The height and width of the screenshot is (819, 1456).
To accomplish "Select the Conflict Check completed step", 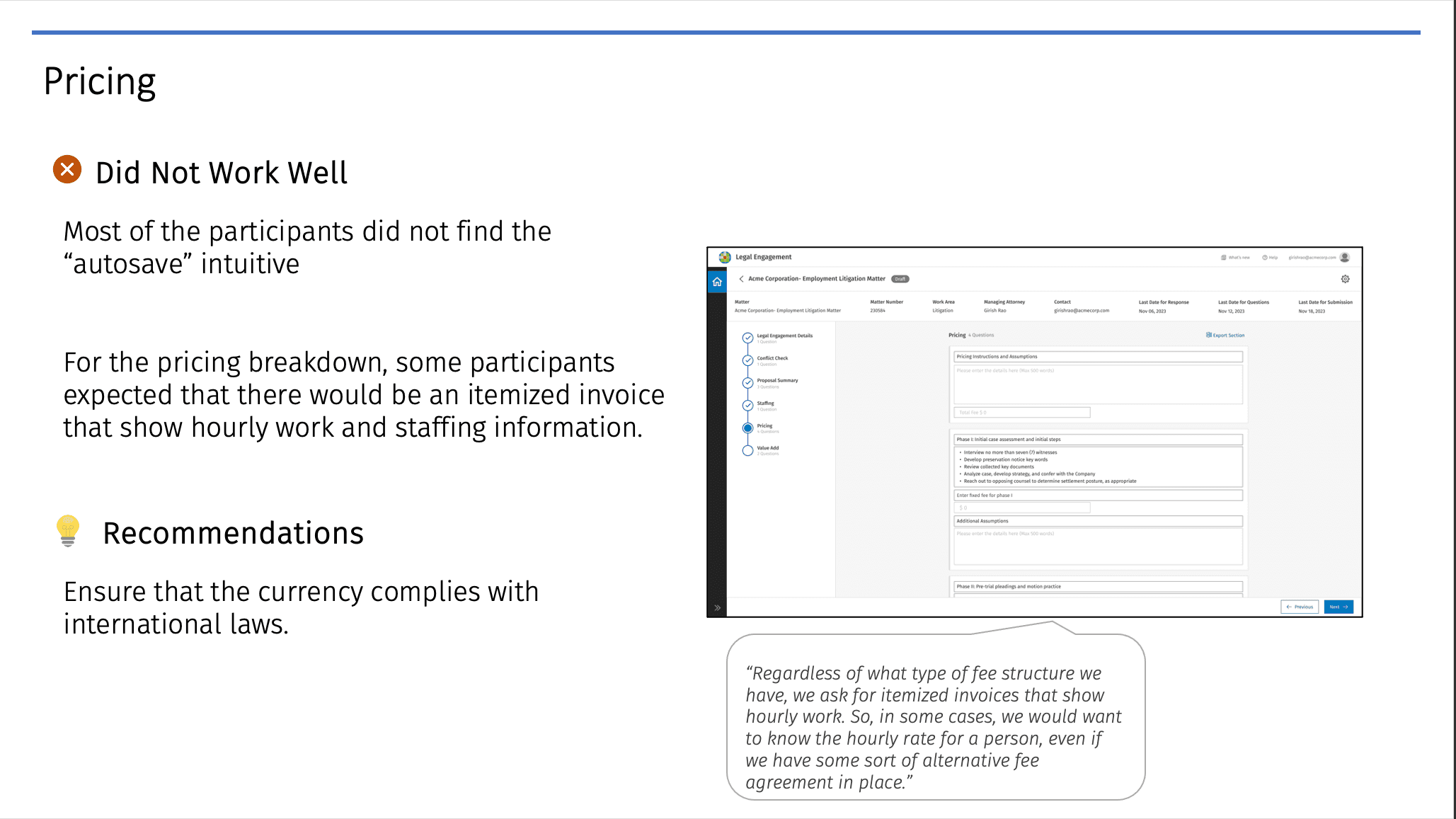I will pyautogui.click(x=747, y=360).
